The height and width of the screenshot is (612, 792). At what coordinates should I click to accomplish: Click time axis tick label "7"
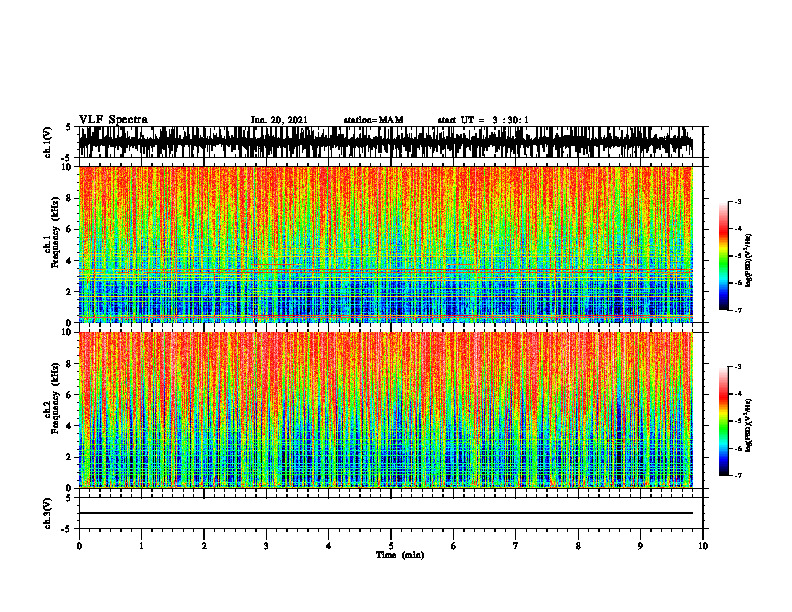(516, 546)
